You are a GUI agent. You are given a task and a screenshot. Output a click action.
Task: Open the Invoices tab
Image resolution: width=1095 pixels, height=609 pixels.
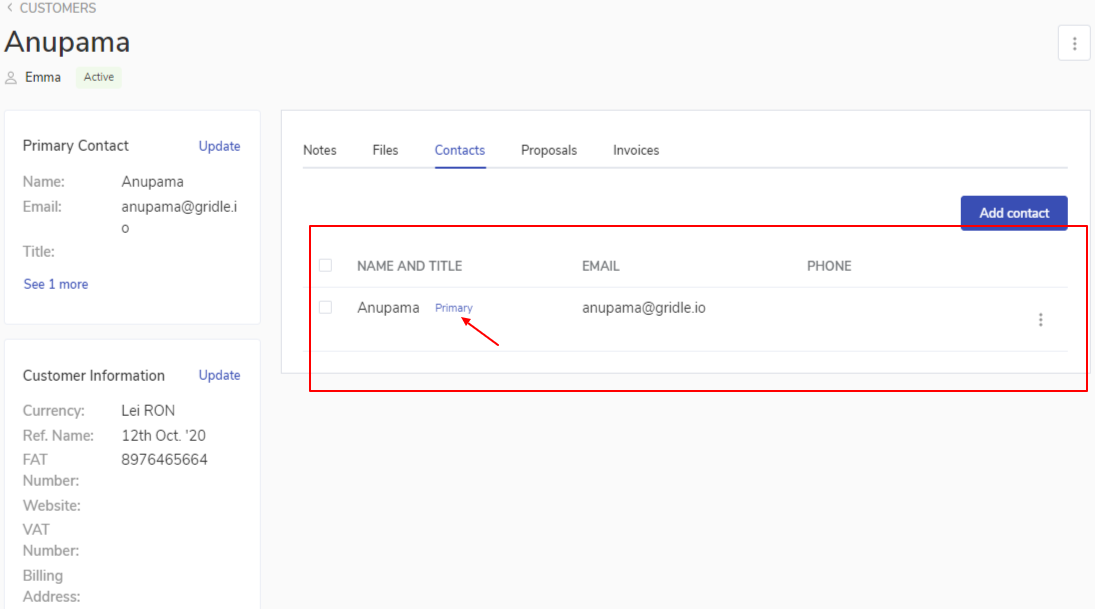(x=636, y=150)
